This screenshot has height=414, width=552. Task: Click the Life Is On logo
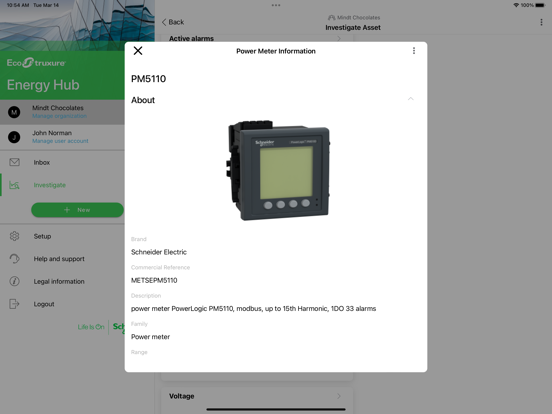[91, 327]
